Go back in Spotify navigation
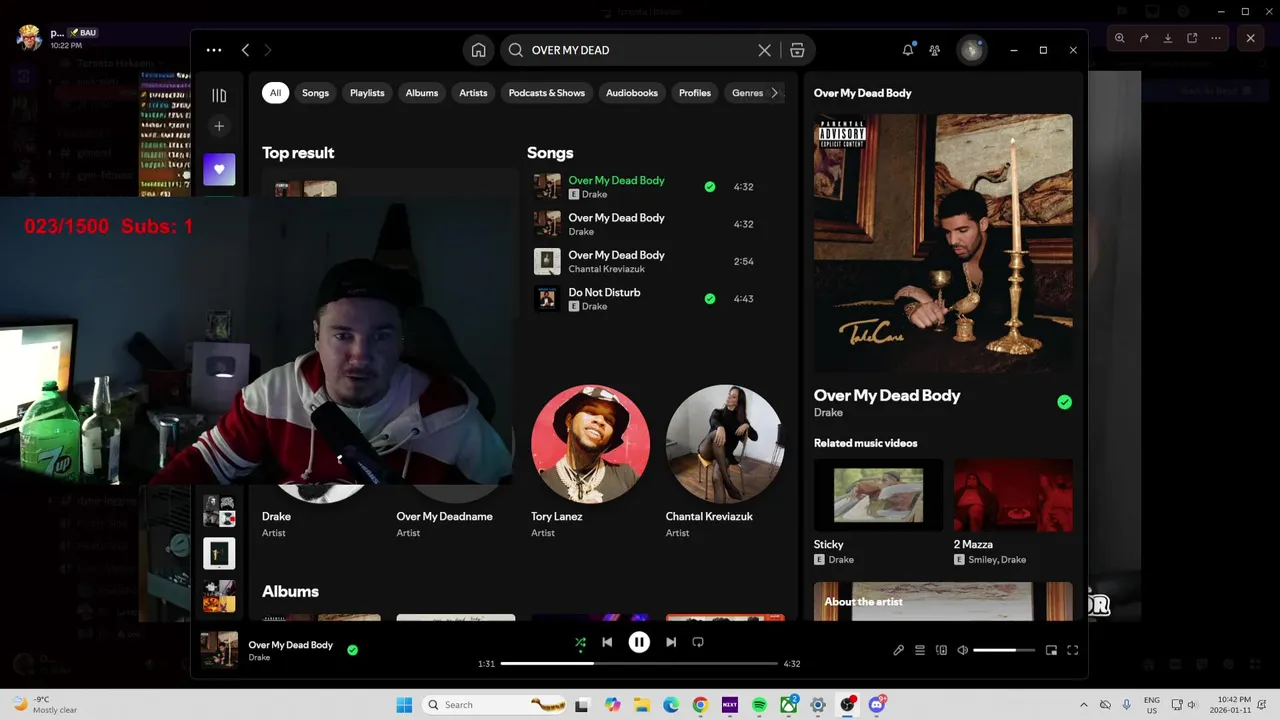This screenshot has width=1280, height=720. (x=245, y=50)
